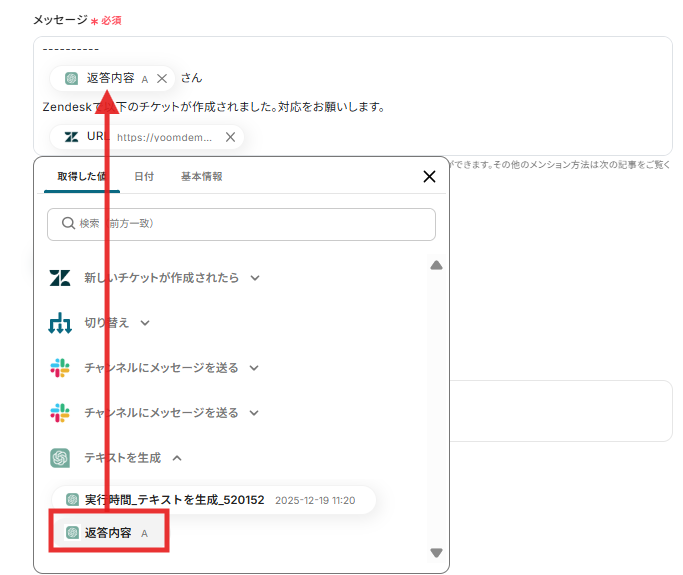Click Slack icon of second チャンネルにメッセージを送る
This screenshot has height=575, width=683.
click(60, 413)
